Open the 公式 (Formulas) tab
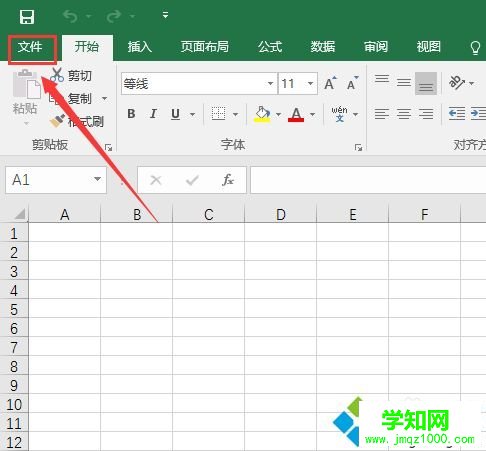The image size is (486, 451). [270, 47]
